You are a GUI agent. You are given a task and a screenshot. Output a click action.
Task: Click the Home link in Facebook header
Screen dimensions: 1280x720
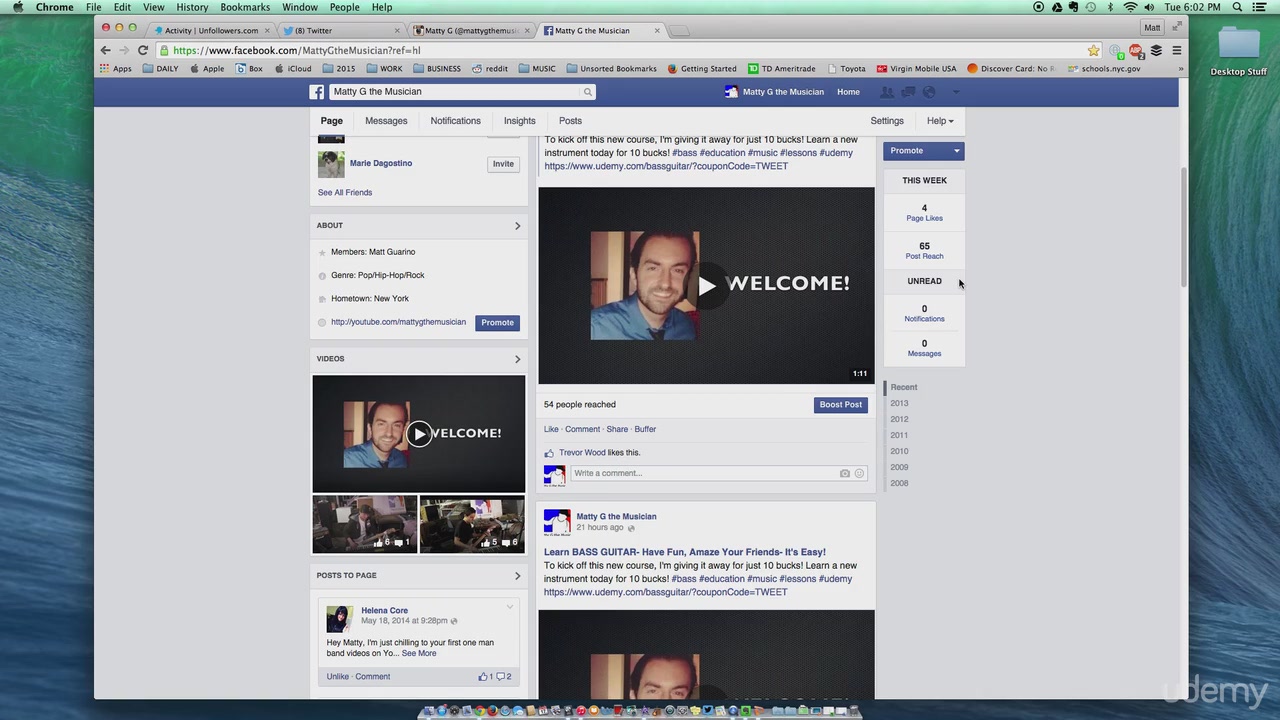[848, 92]
